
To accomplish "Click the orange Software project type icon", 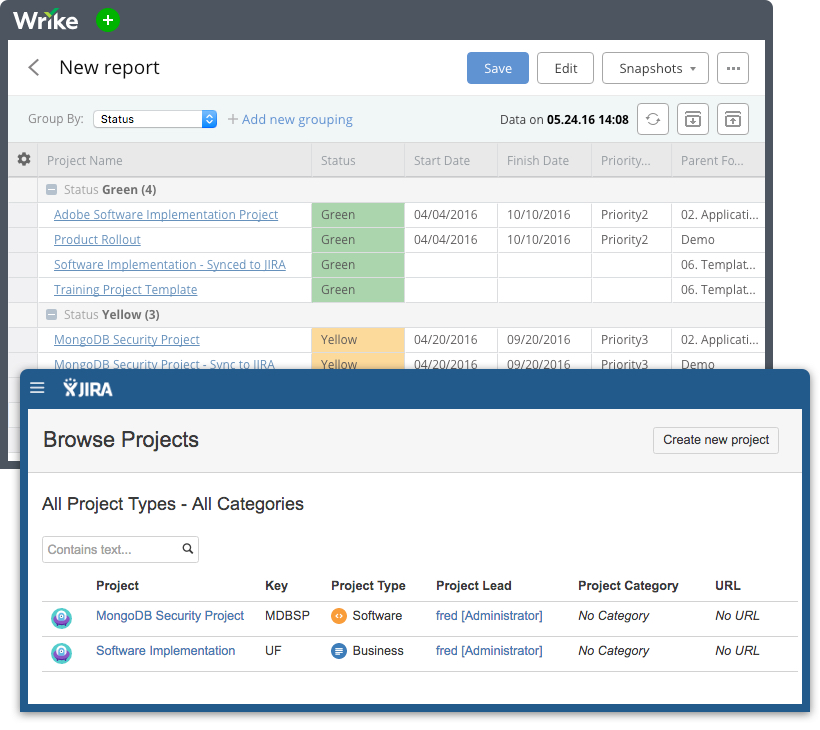I will 339,616.
